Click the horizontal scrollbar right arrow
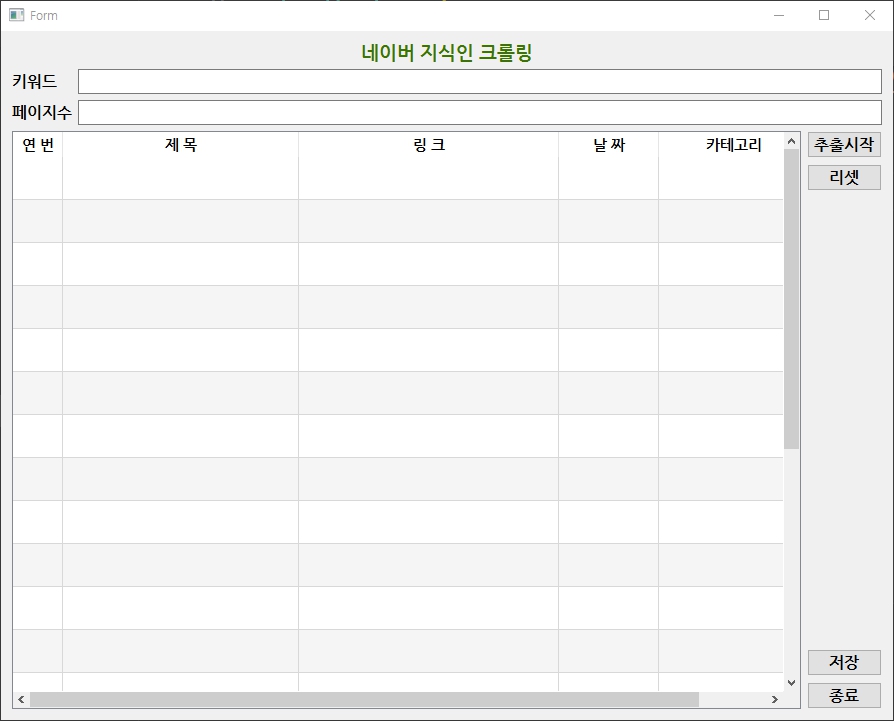Image resolution: width=894 pixels, height=721 pixels. (x=774, y=699)
